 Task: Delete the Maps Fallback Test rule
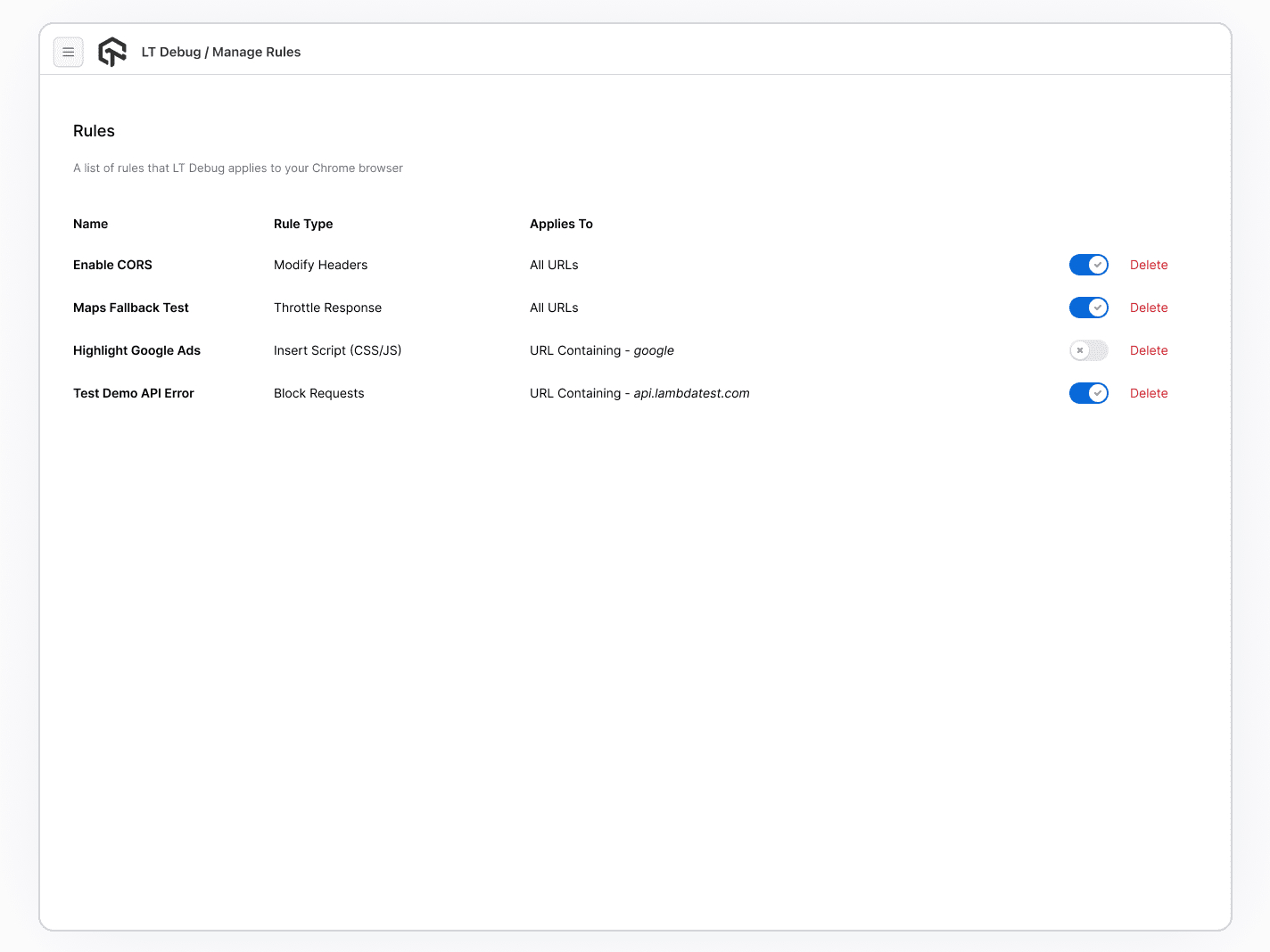(x=1148, y=308)
